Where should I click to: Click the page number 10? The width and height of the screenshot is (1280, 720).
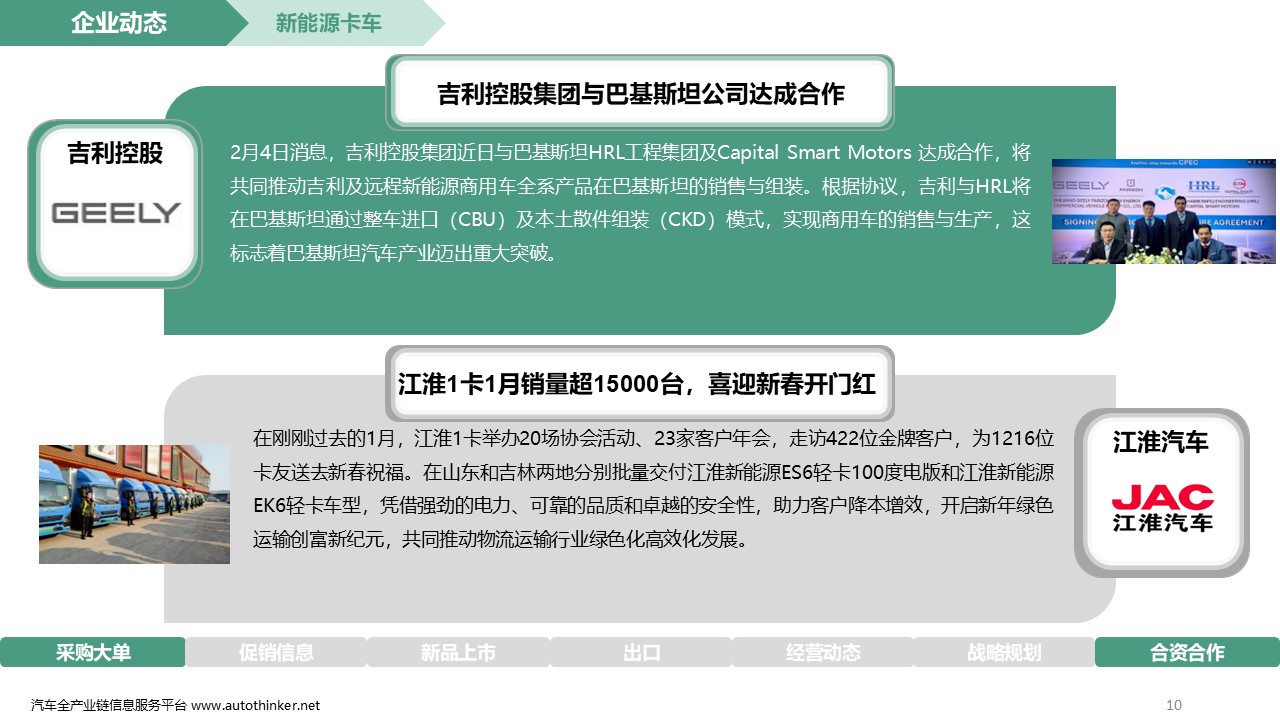(x=1174, y=705)
